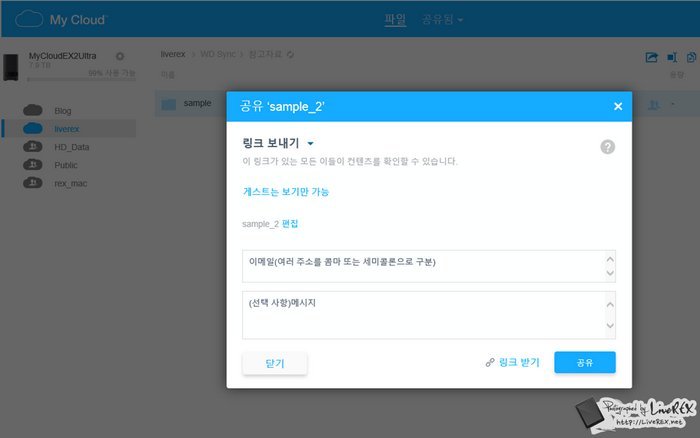Viewport: 700px width, 438px height.
Task: Click the sample folder icon
Action: (x=168, y=104)
